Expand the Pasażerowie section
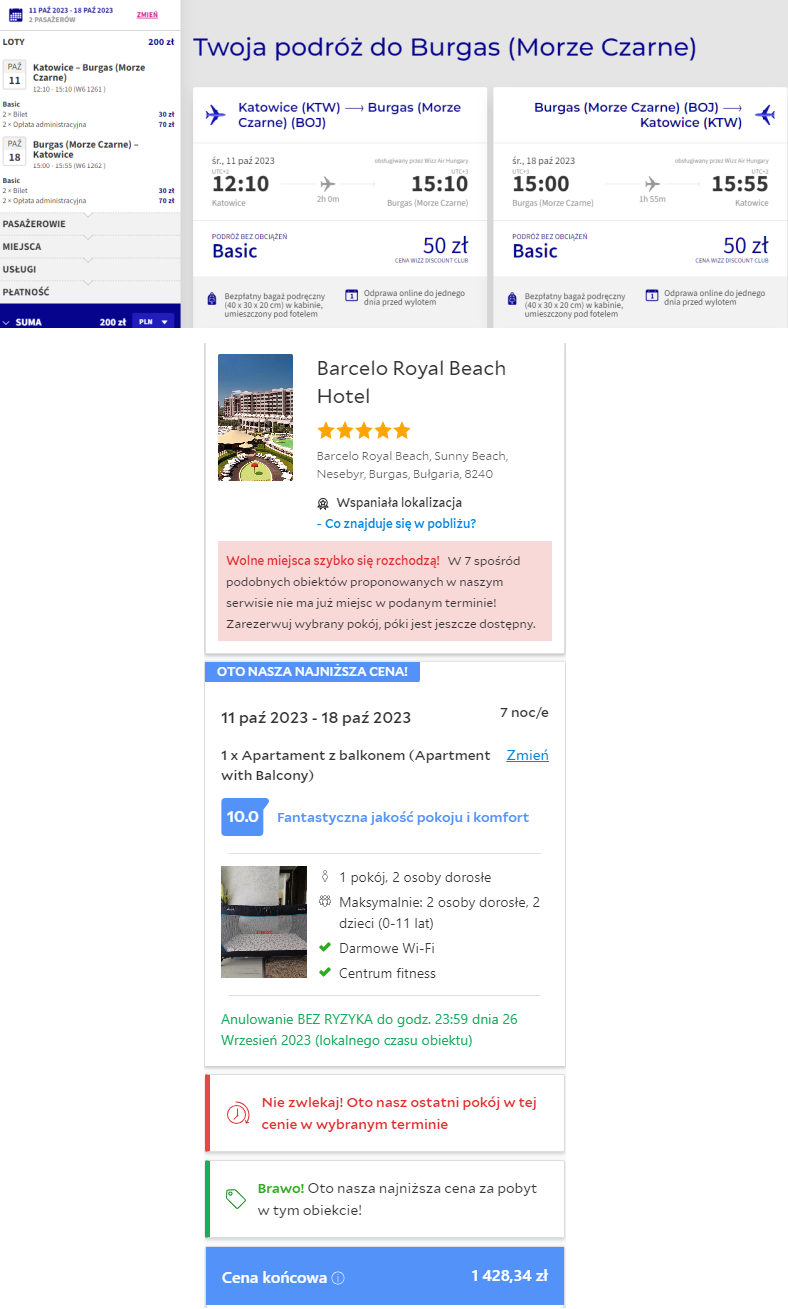The image size is (788, 1309). 88,224
